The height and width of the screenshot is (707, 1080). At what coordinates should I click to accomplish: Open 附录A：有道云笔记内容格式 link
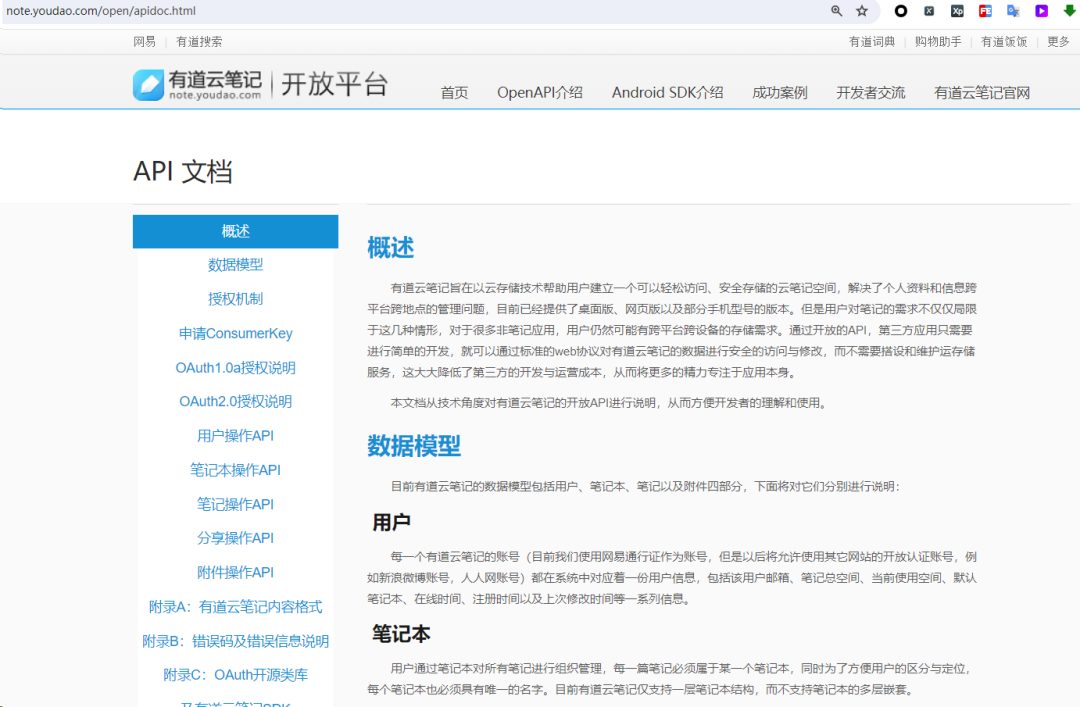click(x=236, y=607)
